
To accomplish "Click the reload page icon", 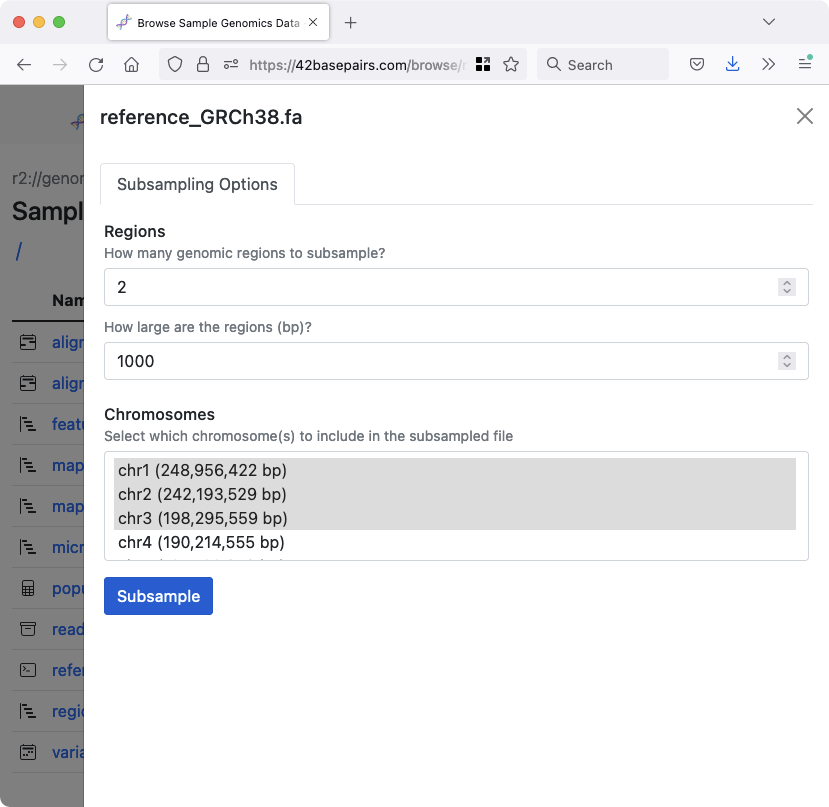I will tap(96, 63).
